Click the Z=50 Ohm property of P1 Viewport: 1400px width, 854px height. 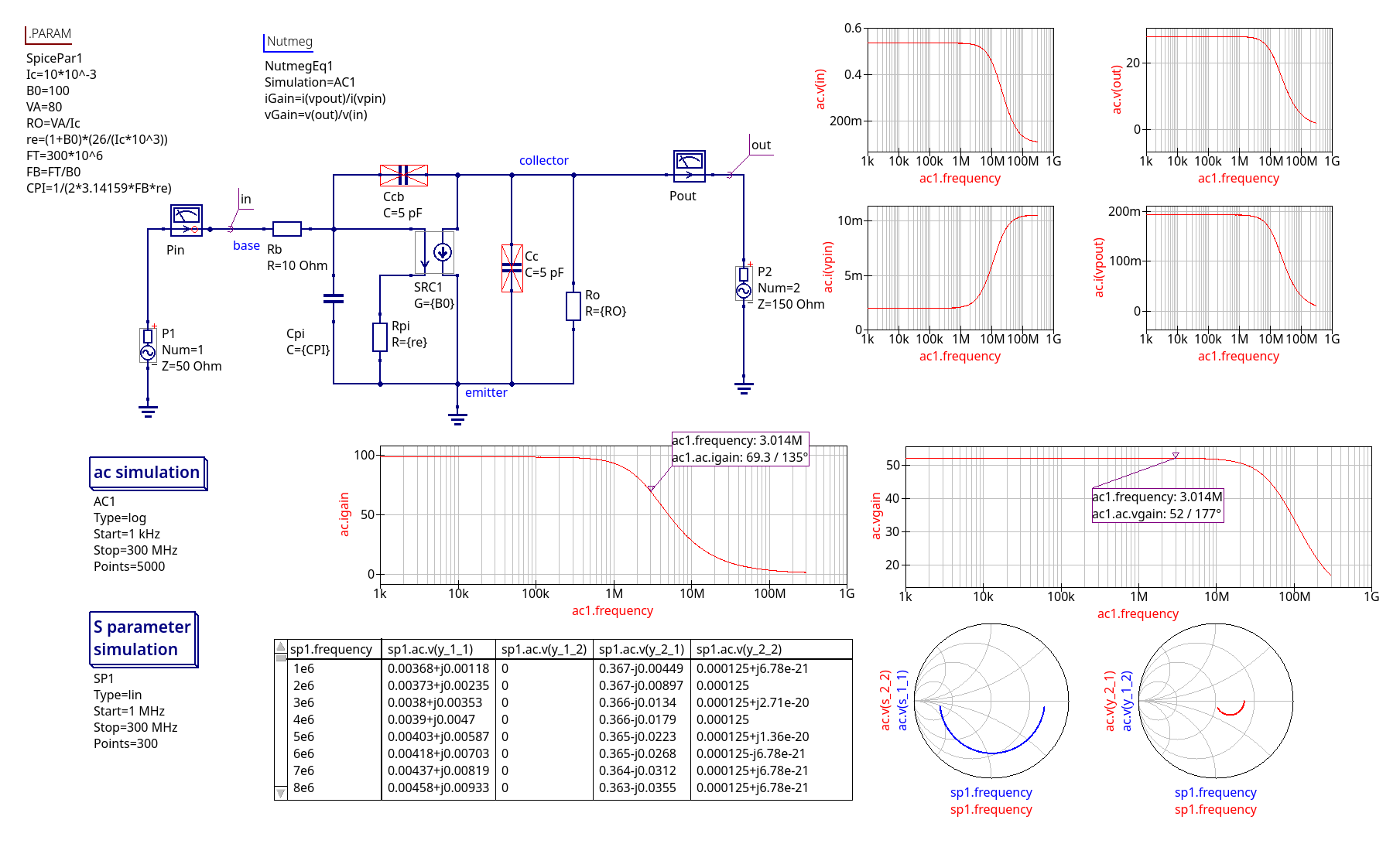[x=192, y=367]
